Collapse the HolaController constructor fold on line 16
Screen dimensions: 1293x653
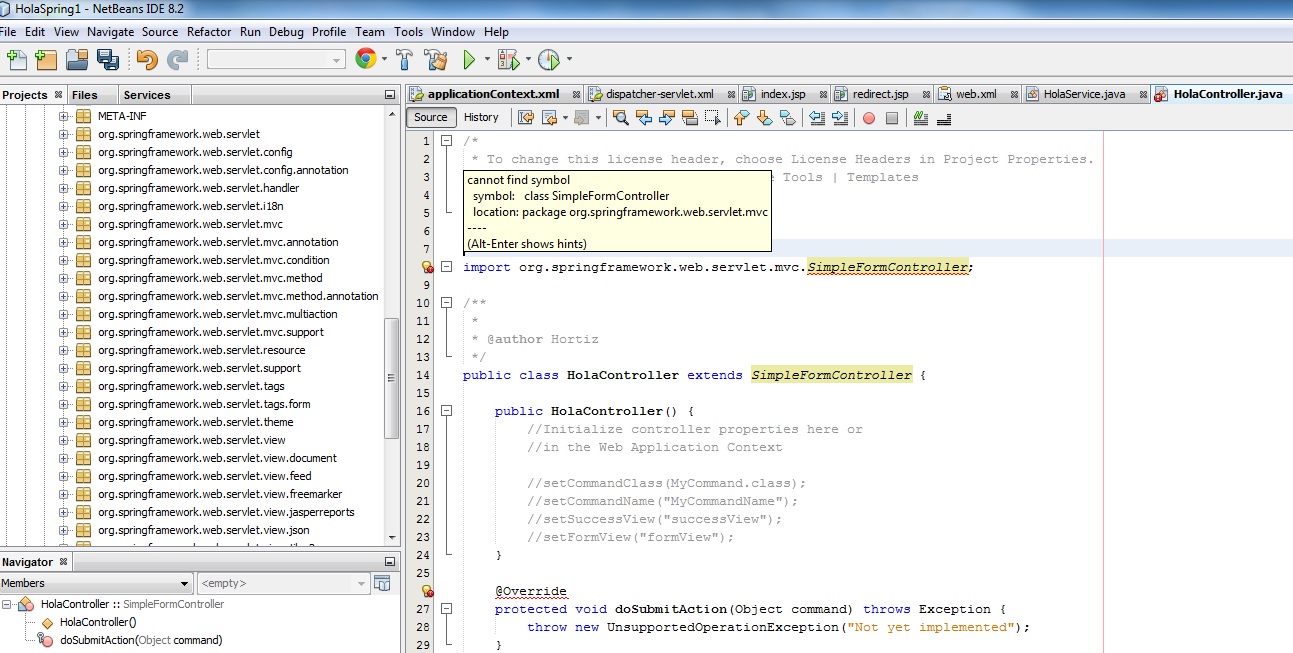[x=446, y=411]
